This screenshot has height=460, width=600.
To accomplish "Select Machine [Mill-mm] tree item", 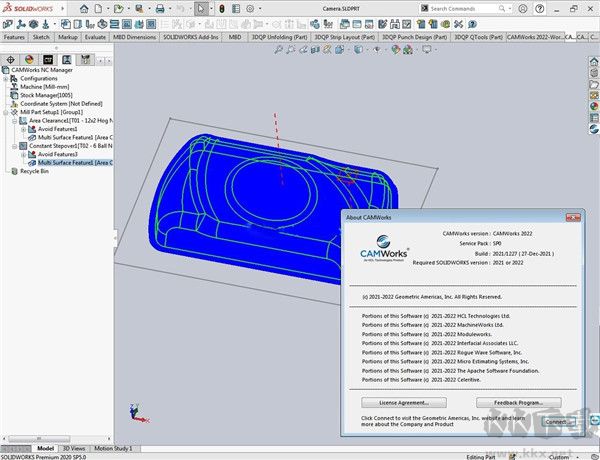I will pos(44,87).
